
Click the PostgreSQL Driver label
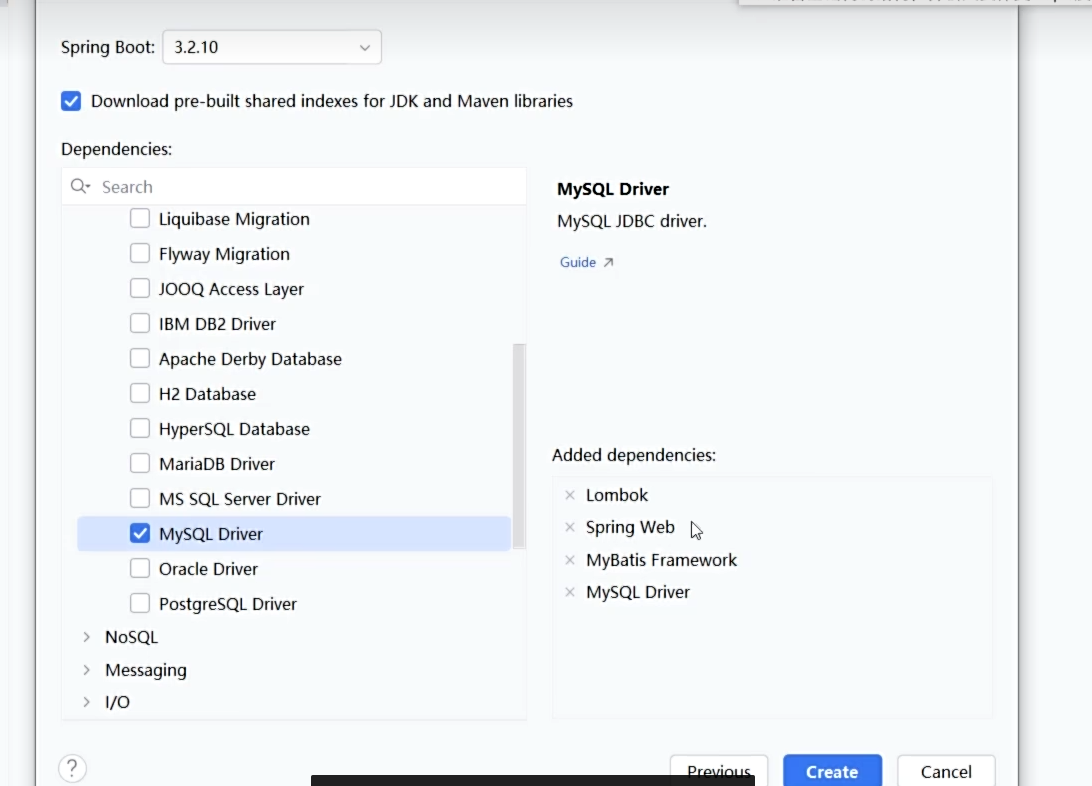point(228,604)
